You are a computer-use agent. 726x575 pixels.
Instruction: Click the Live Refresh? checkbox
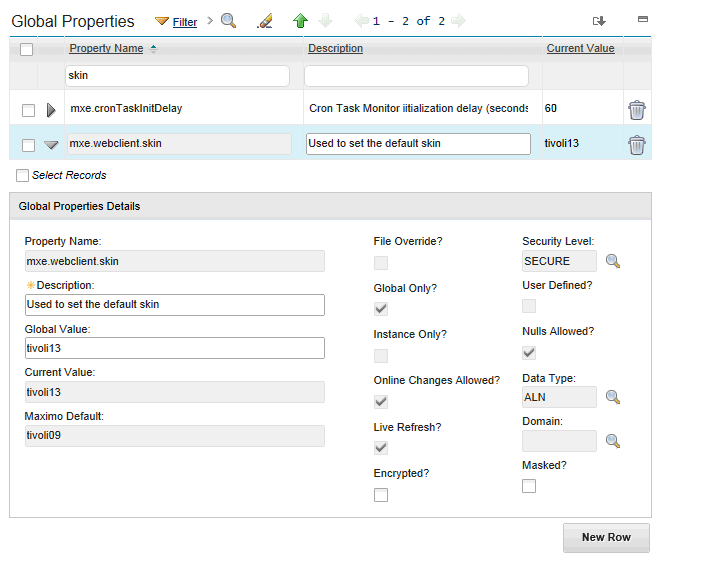pos(381,448)
